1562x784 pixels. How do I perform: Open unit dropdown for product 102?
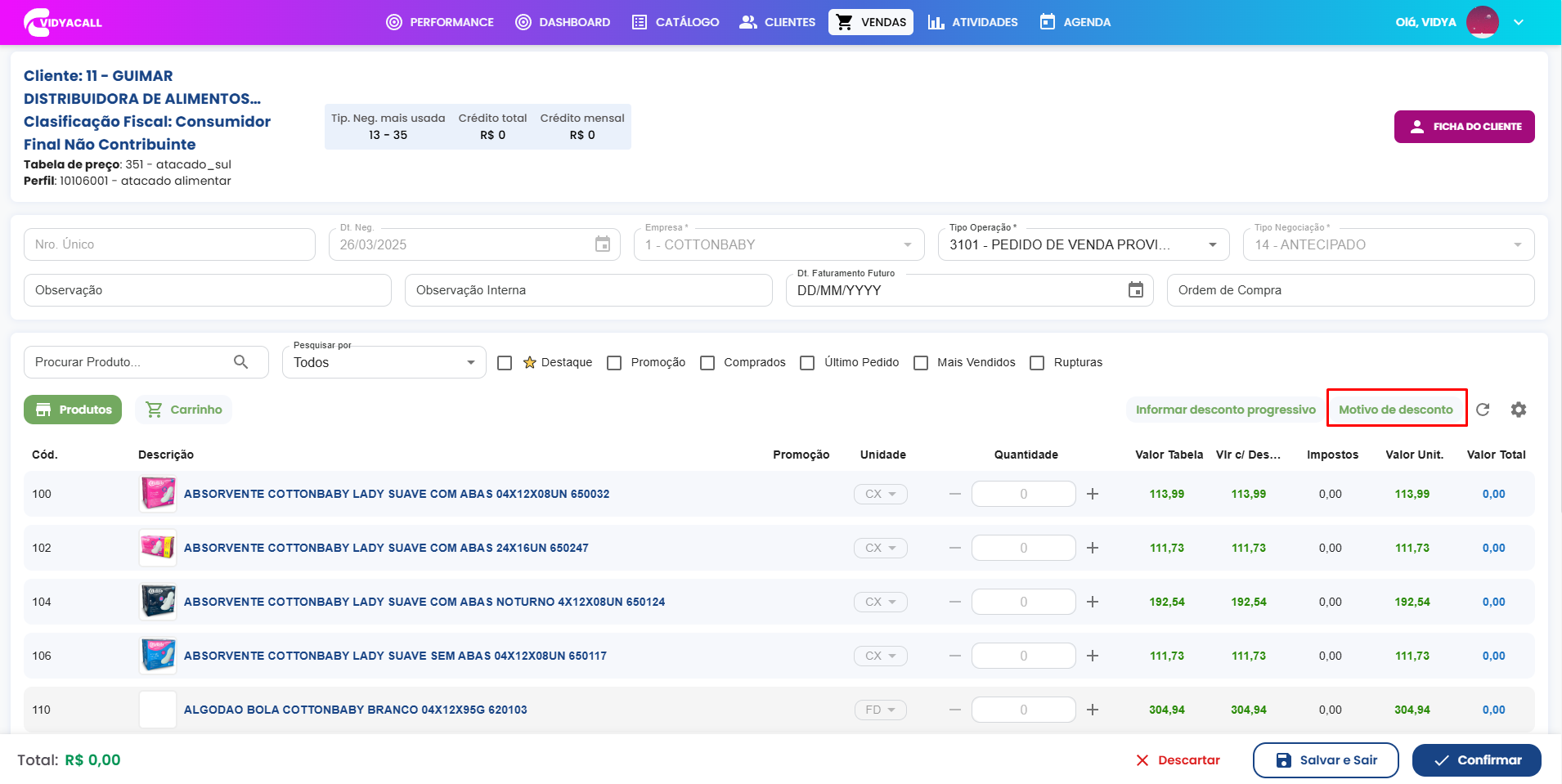click(881, 548)
